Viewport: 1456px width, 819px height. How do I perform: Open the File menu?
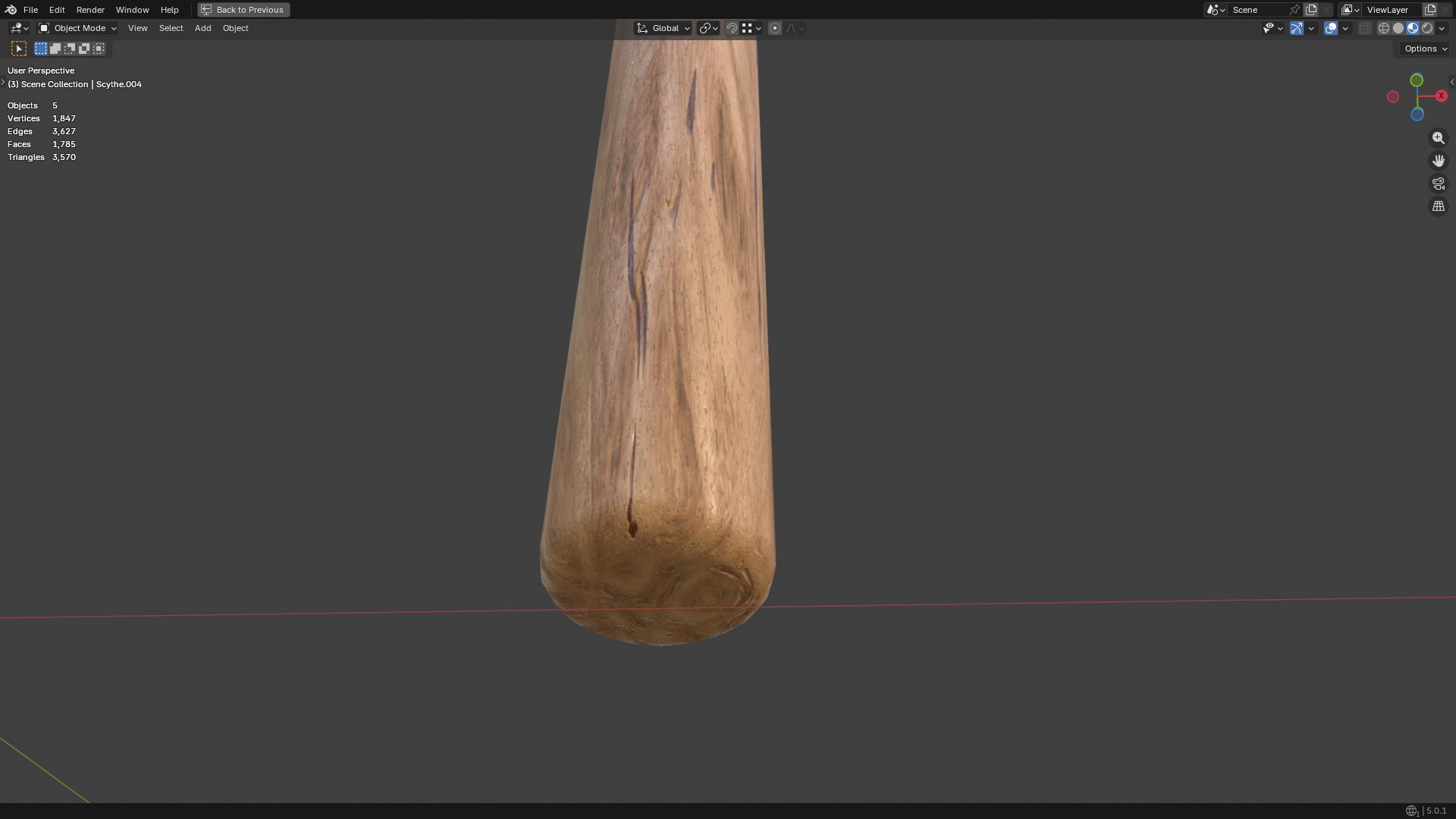(x=30, y=10)
